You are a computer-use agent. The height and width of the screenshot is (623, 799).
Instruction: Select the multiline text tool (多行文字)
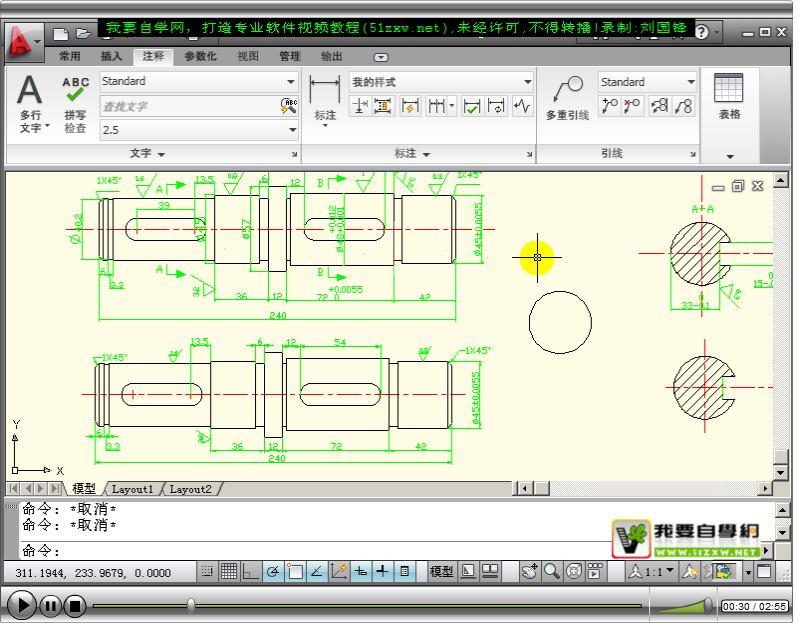coord(31,104)
